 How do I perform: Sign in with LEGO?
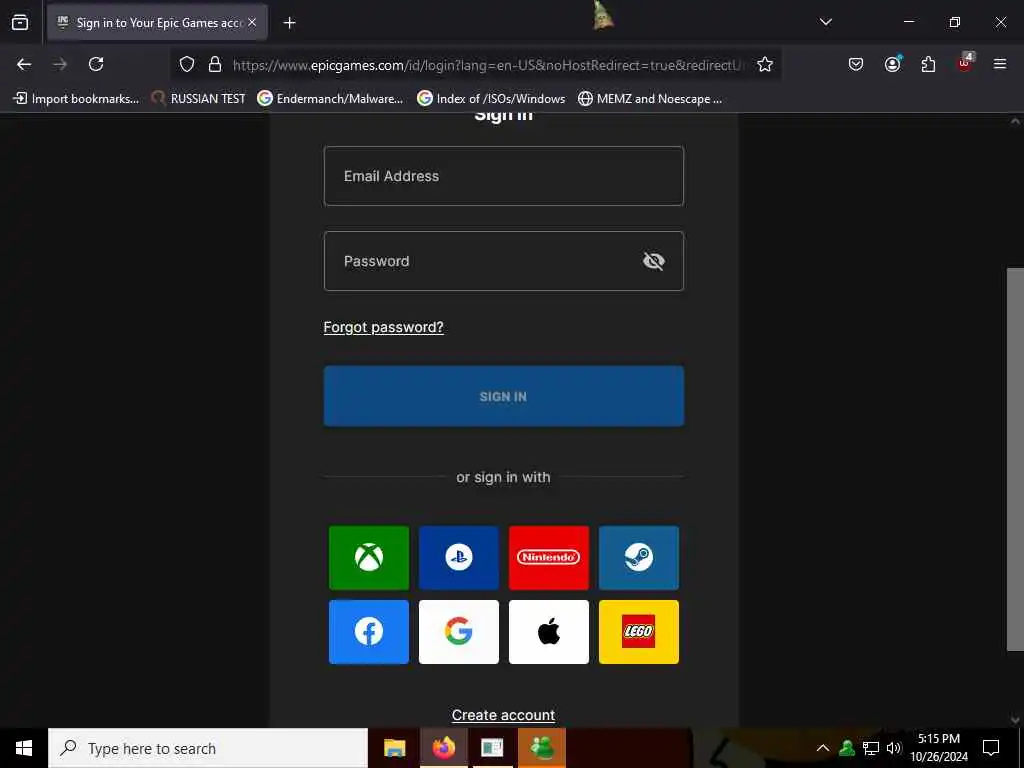tap(639, 632)
